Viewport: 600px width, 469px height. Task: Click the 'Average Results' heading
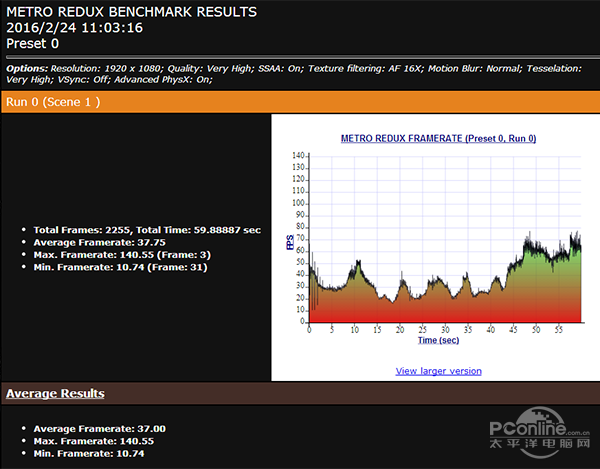pos(55,393)
